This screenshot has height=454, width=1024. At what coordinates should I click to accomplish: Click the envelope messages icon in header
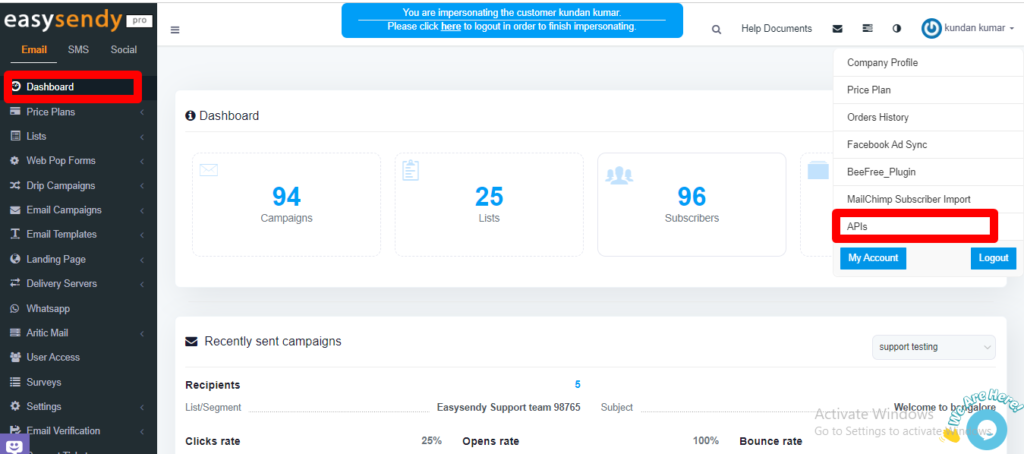[837, 29]
